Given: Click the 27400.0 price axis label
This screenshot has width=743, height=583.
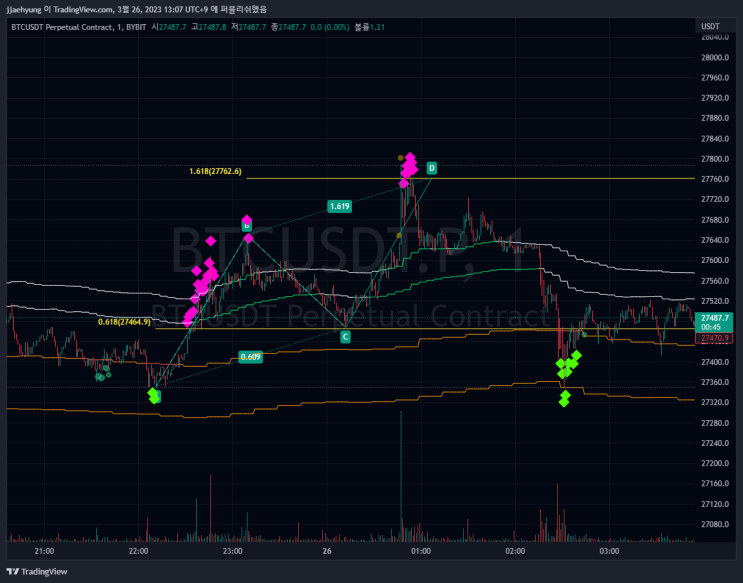Looking at the screenshot, I should pyautogui.click(x=715, y=362).
